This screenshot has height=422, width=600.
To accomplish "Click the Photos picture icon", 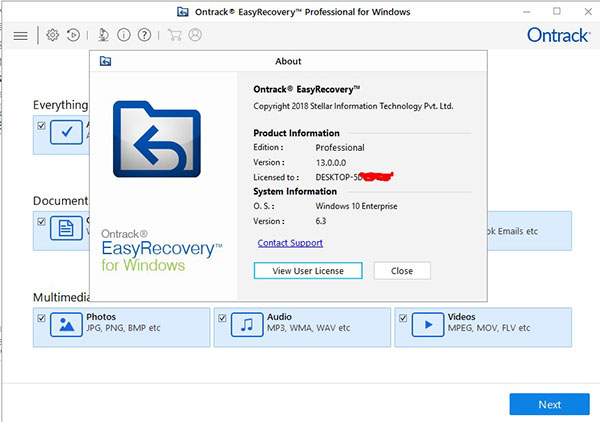I will tap(66, 325).
